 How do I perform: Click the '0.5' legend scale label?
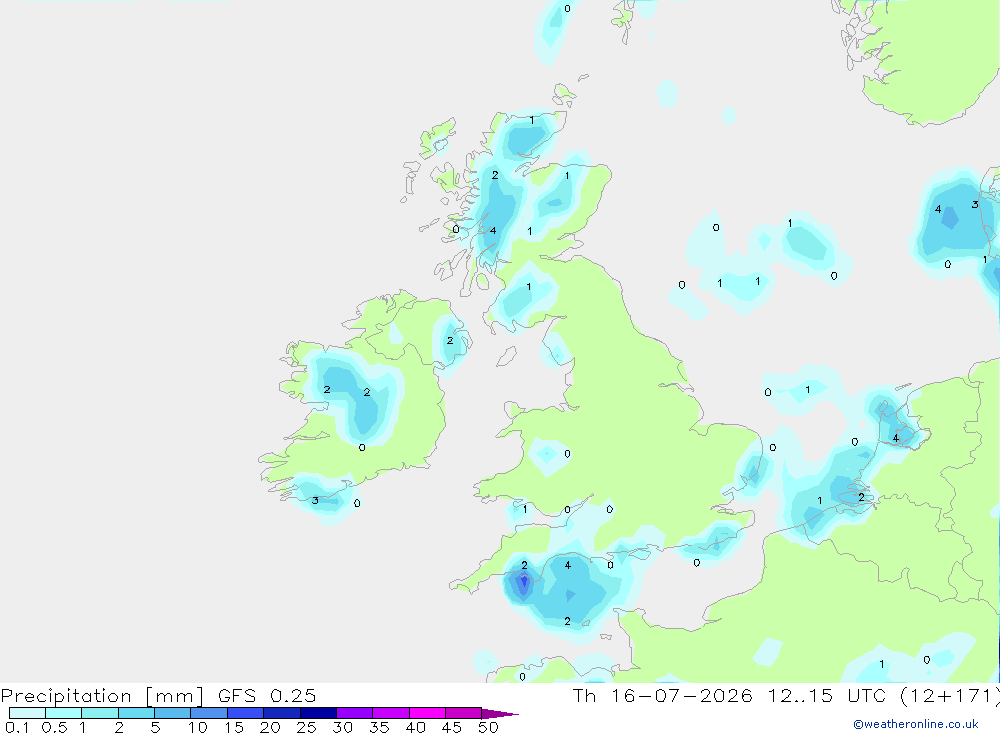coord(54,727)
